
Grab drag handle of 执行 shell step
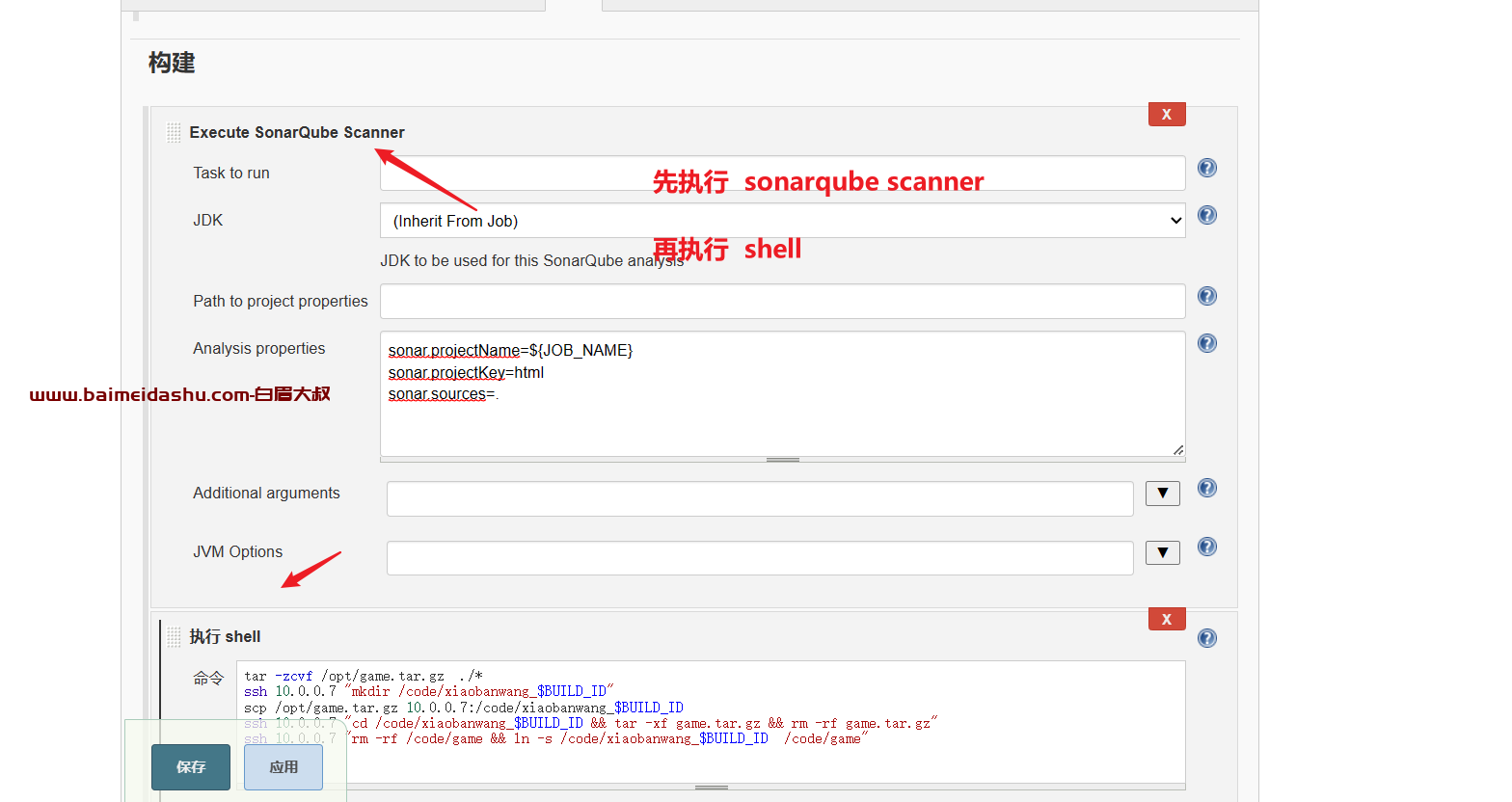point(174,637)
